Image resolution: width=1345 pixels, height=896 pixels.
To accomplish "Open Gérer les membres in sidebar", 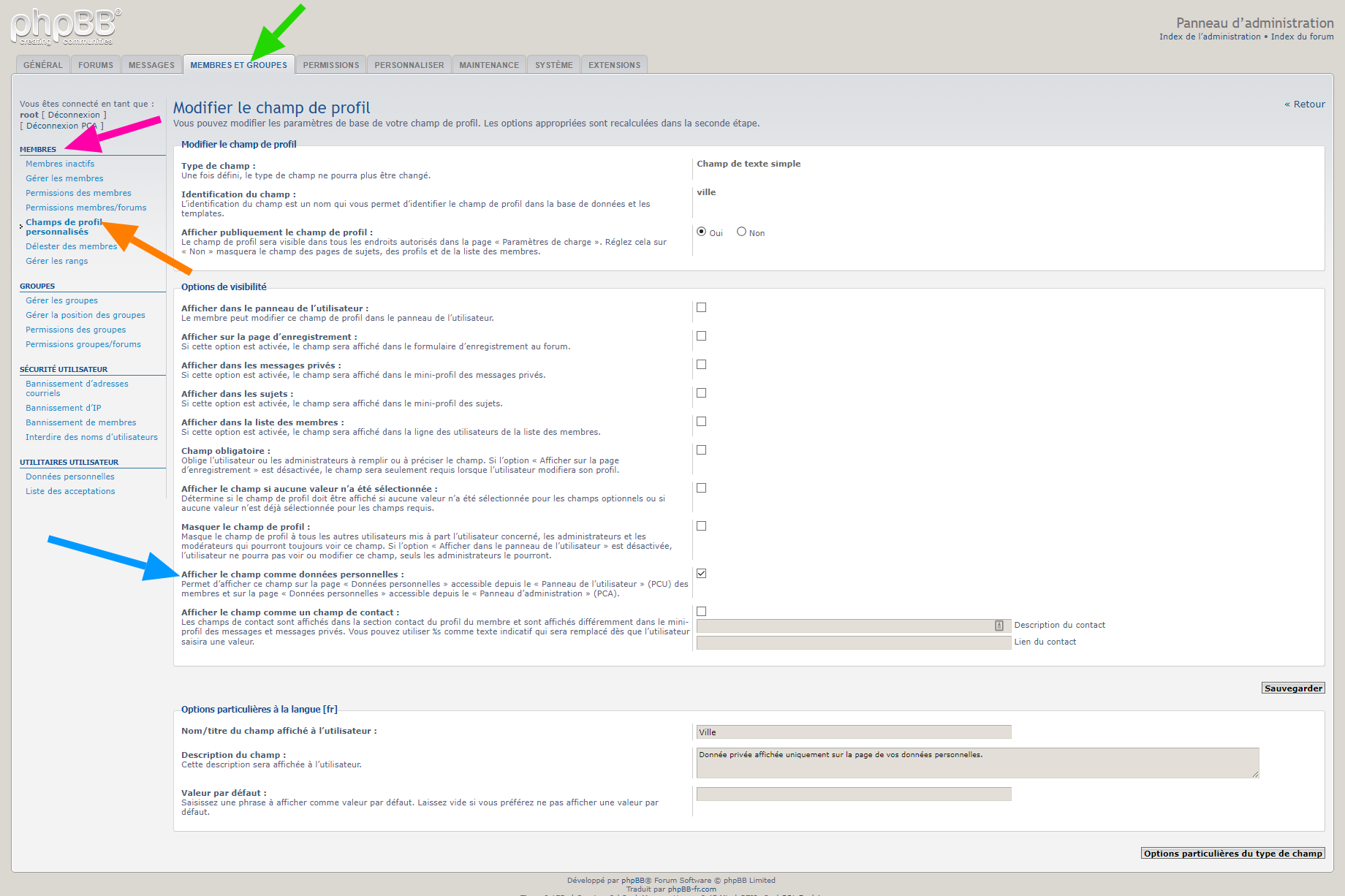I will pos(64,178).
